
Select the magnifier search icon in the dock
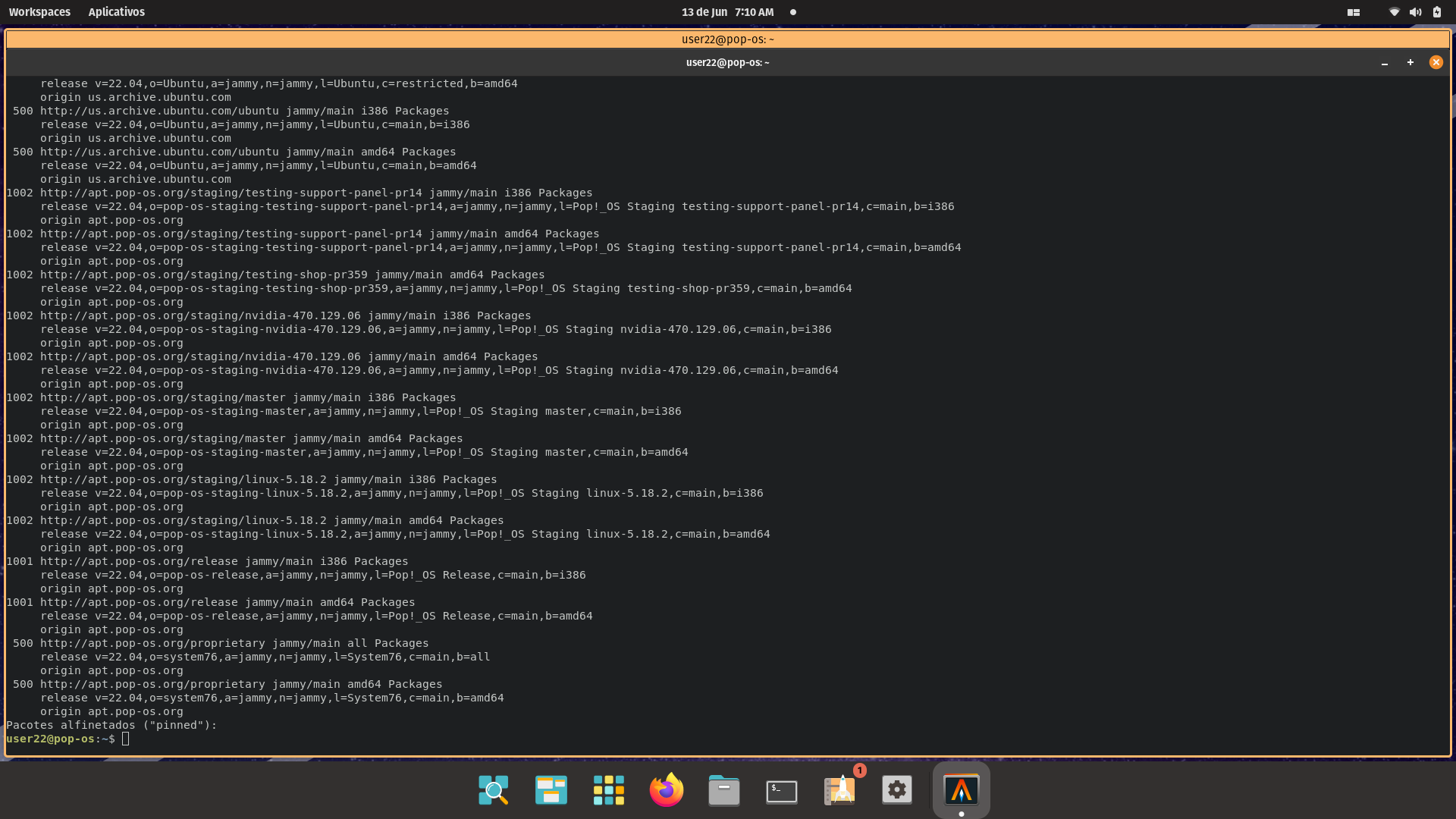493,789
